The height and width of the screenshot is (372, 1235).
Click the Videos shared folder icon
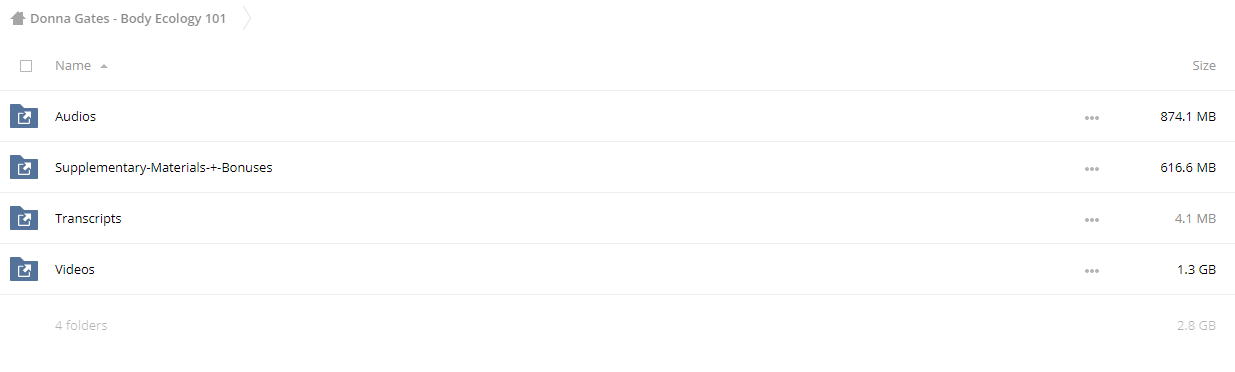click(x=24, y=269)
